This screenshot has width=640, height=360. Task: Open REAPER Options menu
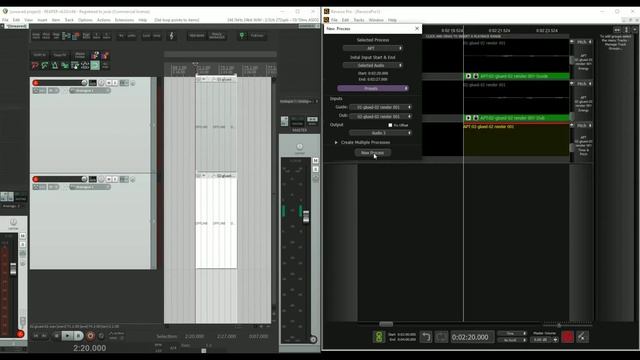tap(85, 20)
